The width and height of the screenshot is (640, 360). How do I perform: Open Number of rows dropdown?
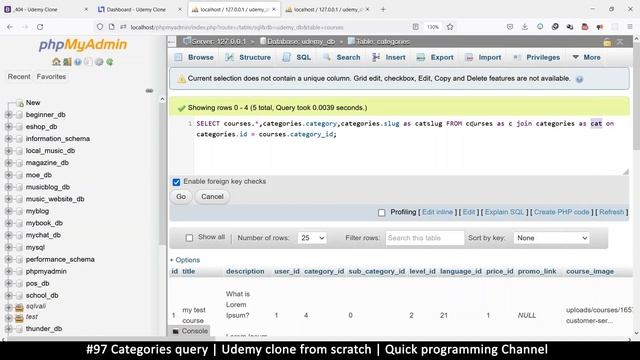pos(312,238)
